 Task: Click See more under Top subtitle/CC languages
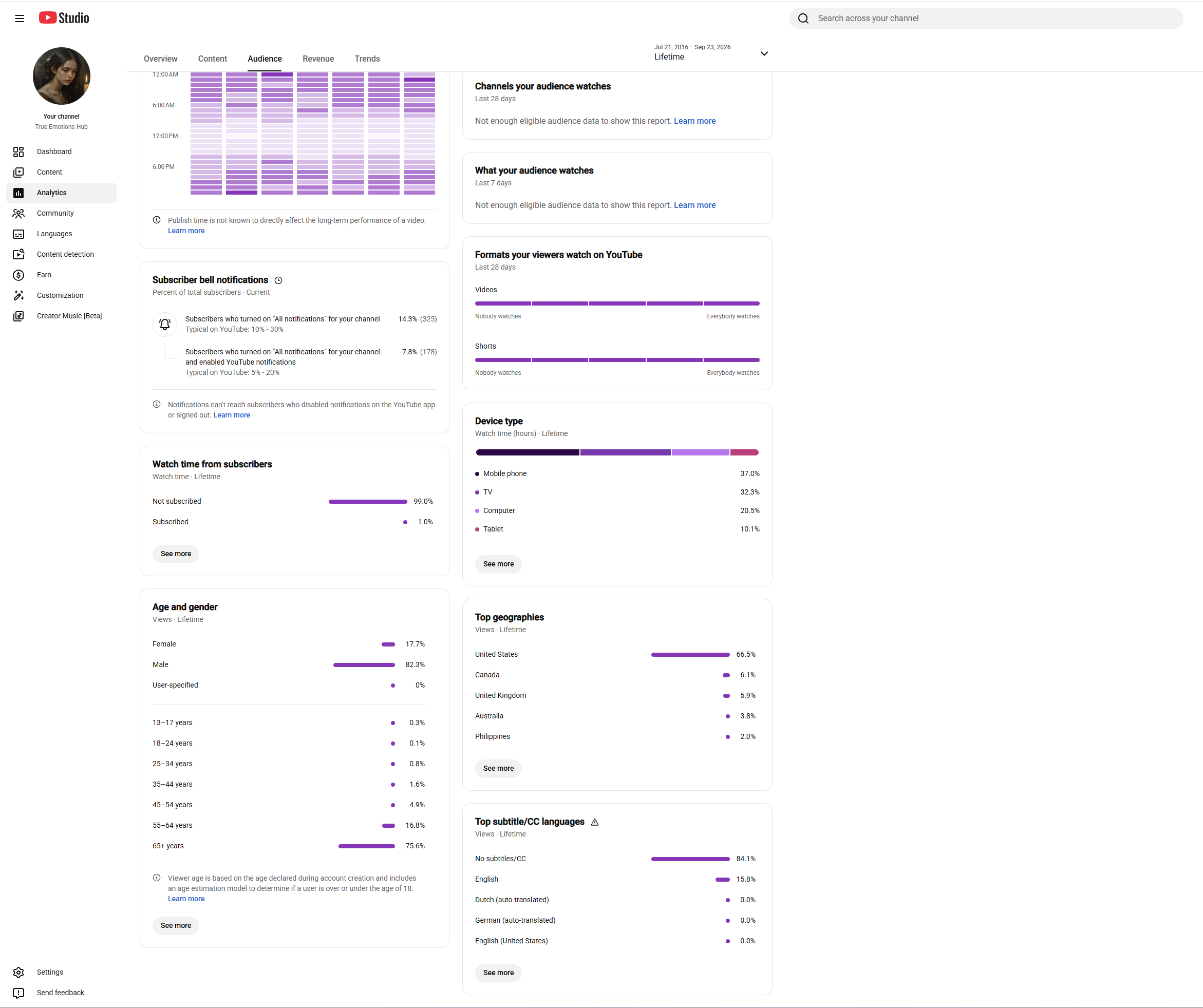pyautogui.click(x=498, y=973)
